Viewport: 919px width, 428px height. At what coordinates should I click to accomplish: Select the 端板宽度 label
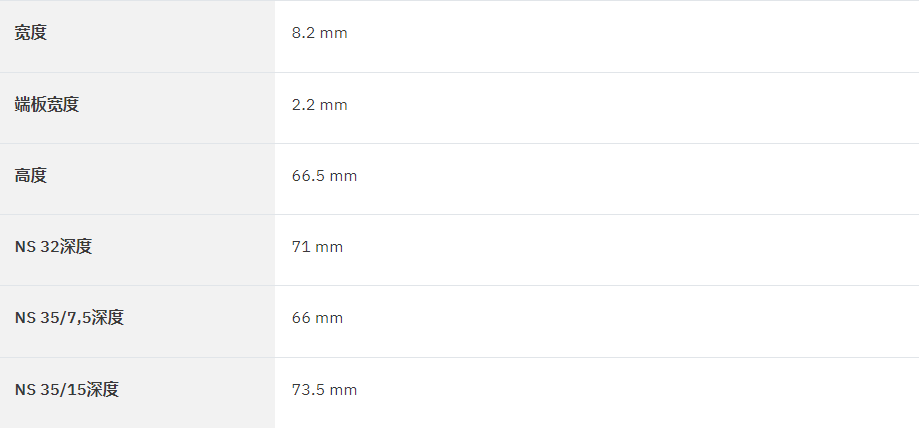46,104
